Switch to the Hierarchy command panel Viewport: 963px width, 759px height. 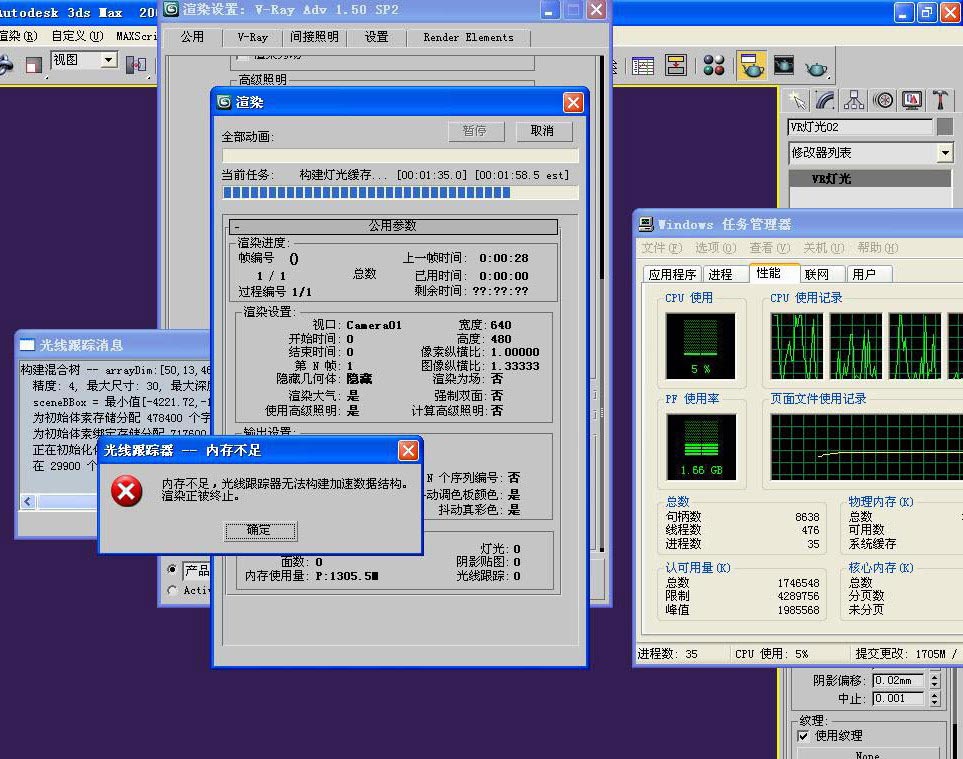click(854, 99)
